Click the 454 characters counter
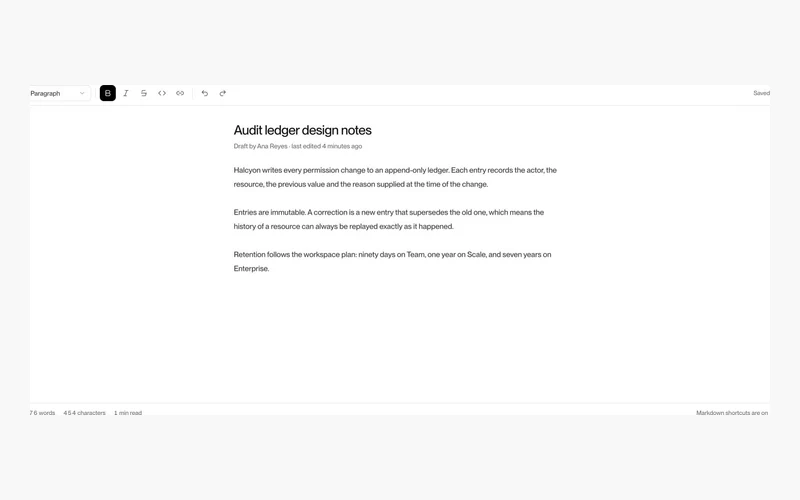The width and height of the screenshot is (800, 500). 84,413
